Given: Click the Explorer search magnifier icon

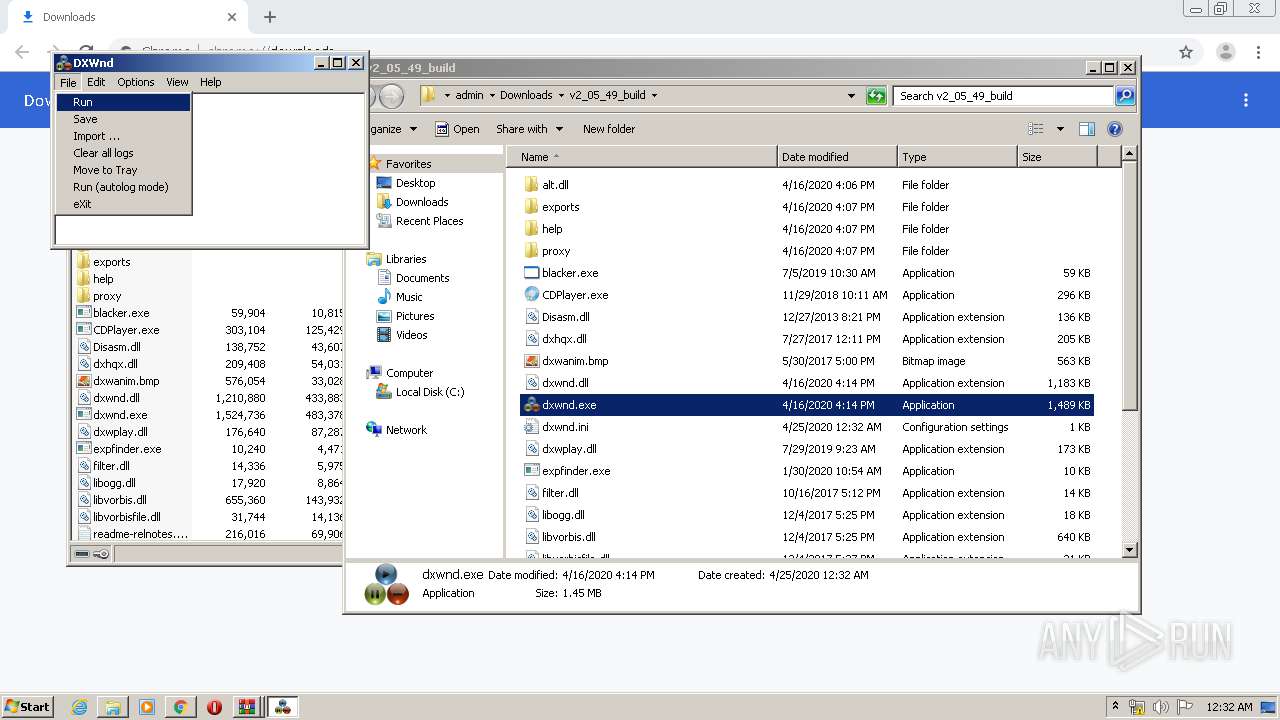Looking at the screenshot, I should [1125, 96].
